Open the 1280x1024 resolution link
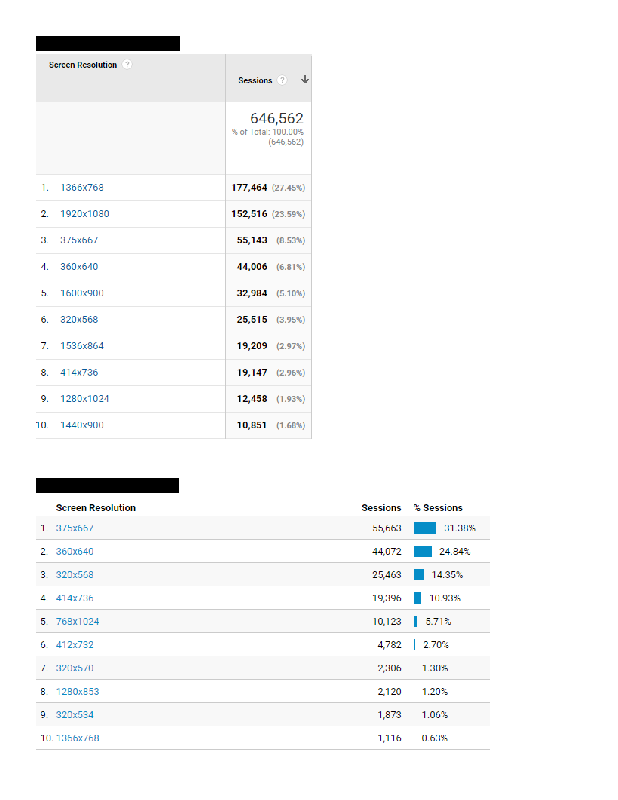618x800 pixels. click(x=85, y=398)
